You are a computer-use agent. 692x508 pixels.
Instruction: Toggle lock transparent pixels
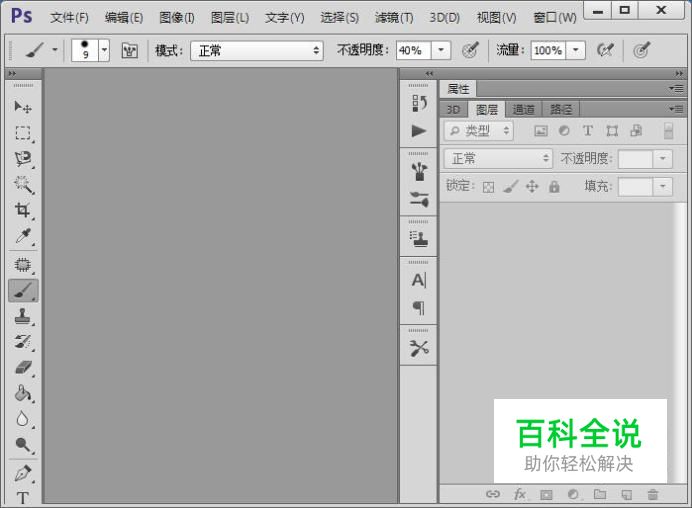click(488, 187)
